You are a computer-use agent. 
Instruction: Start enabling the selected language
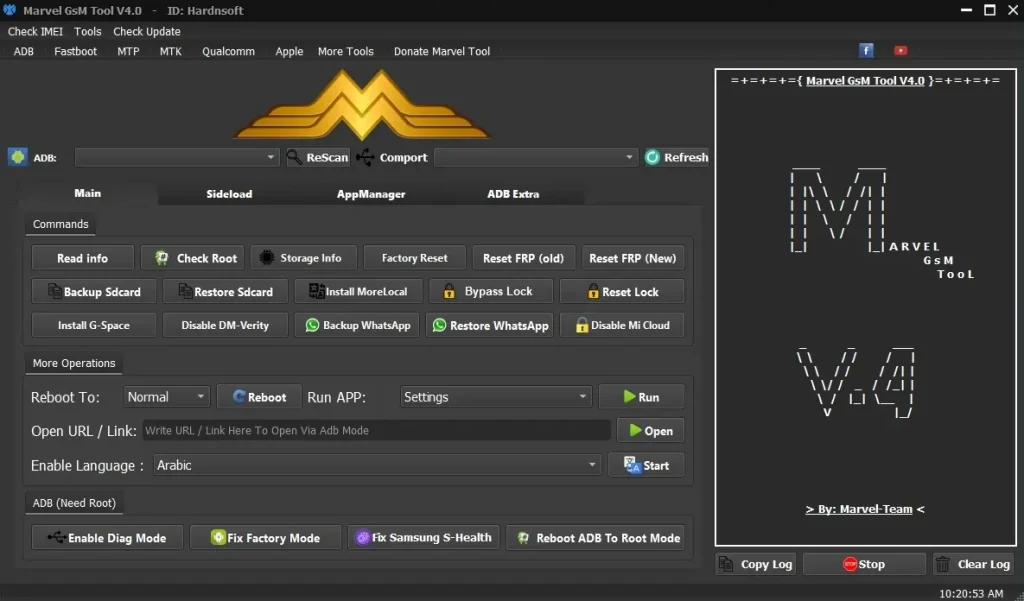pos(646,465)
